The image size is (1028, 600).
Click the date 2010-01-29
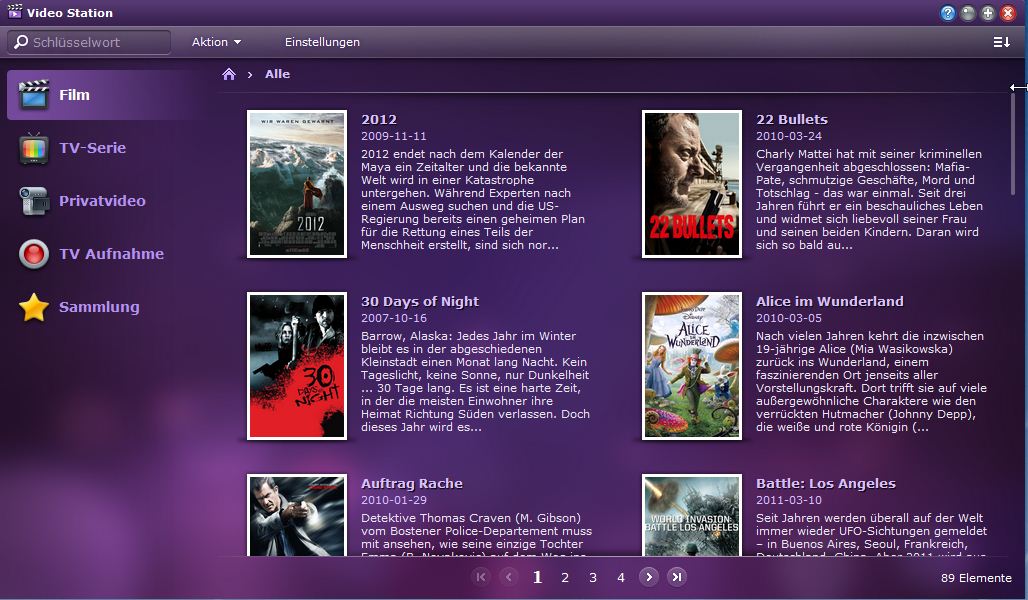click(x=393, y=500)
